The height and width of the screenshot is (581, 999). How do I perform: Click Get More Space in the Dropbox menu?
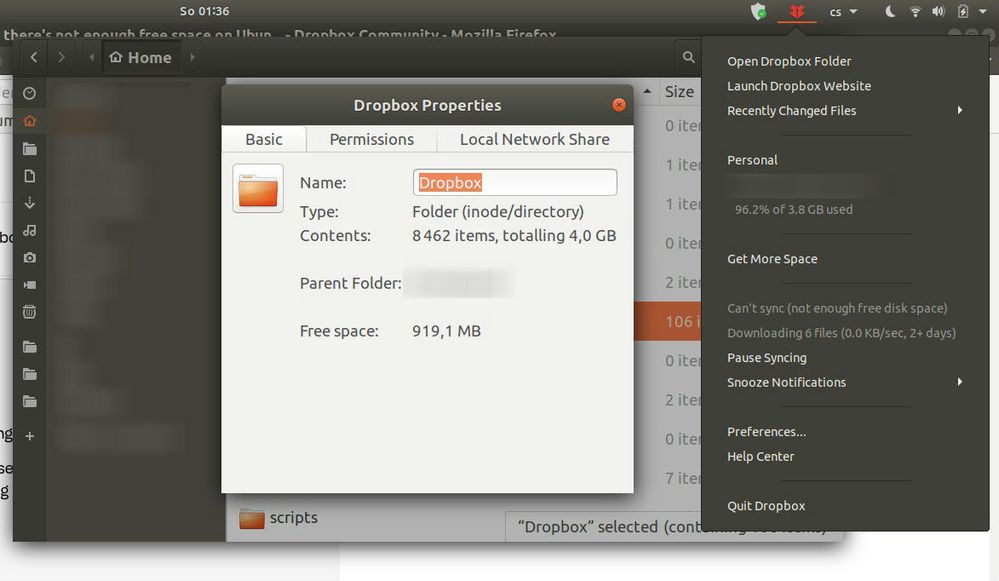coord(772,258)
